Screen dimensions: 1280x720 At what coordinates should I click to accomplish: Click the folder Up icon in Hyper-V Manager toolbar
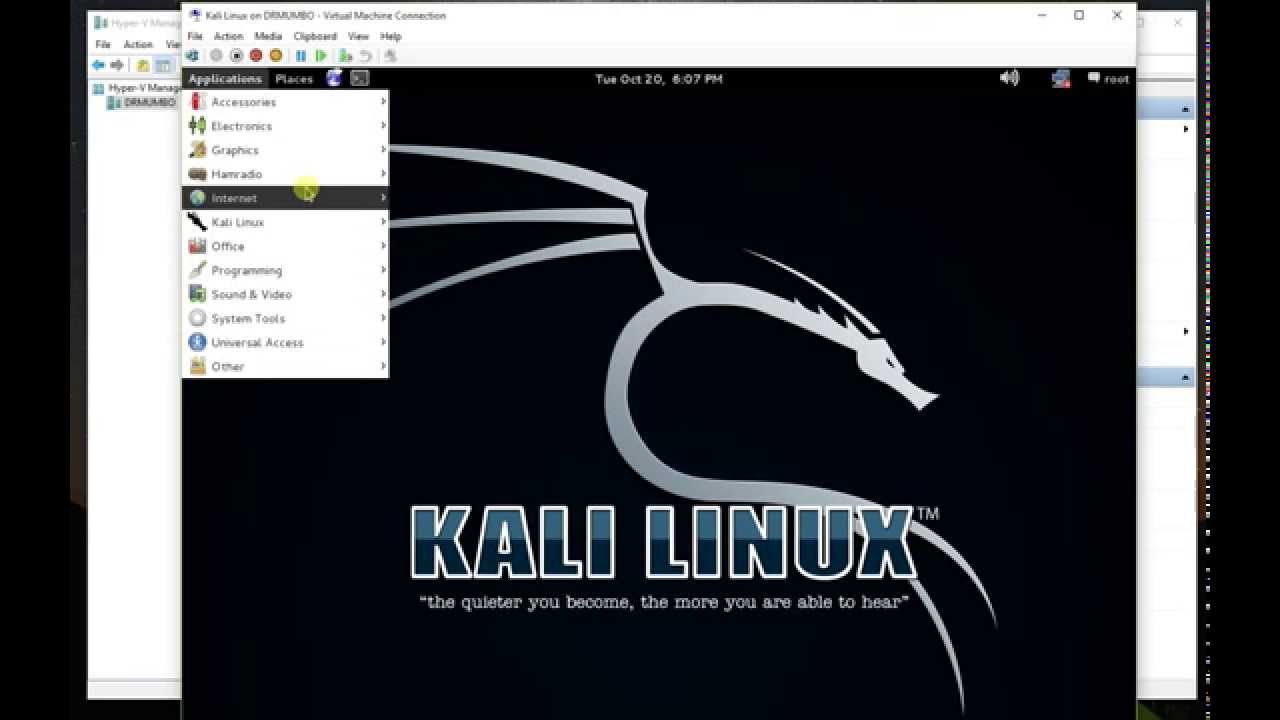(143, 65)
